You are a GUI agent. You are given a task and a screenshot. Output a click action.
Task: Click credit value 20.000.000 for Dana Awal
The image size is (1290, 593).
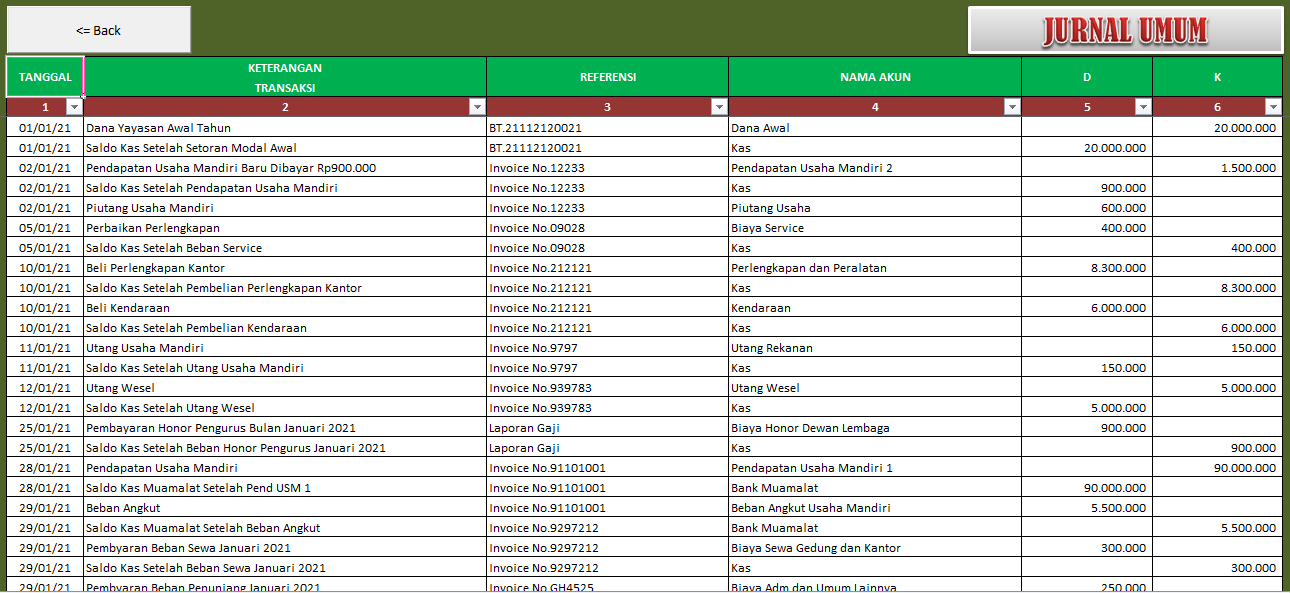click(x=1217, y=128)
